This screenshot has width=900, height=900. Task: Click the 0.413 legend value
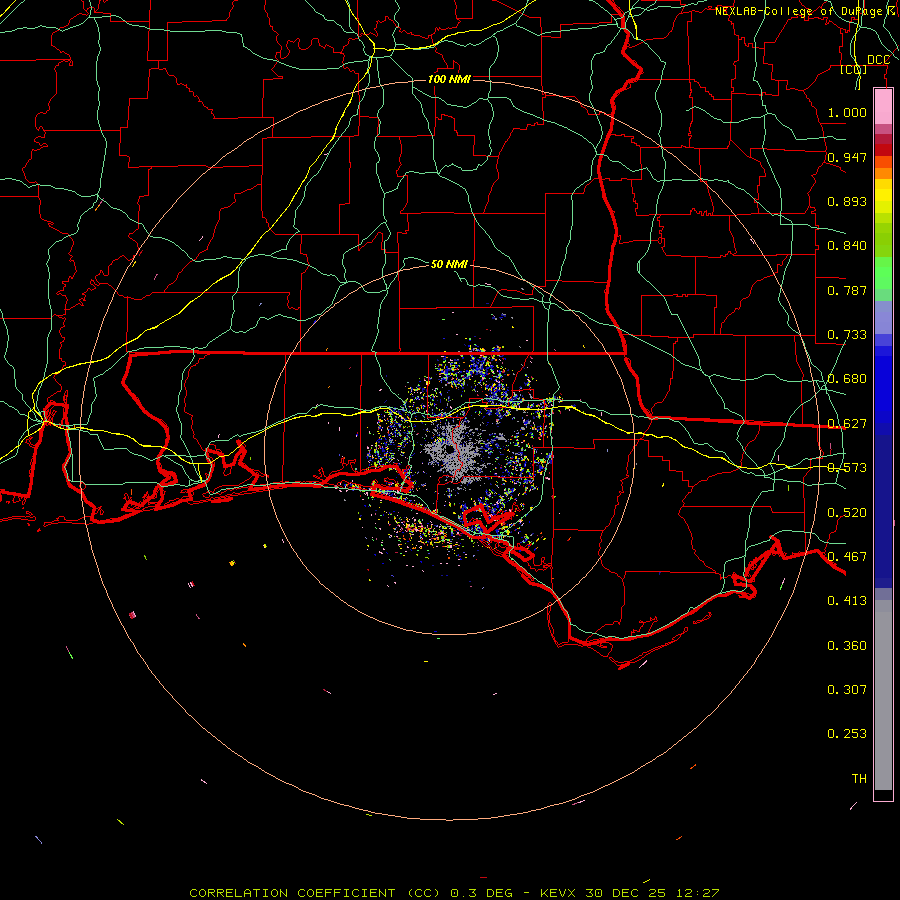pyautogui.click(x=847, y=601)
